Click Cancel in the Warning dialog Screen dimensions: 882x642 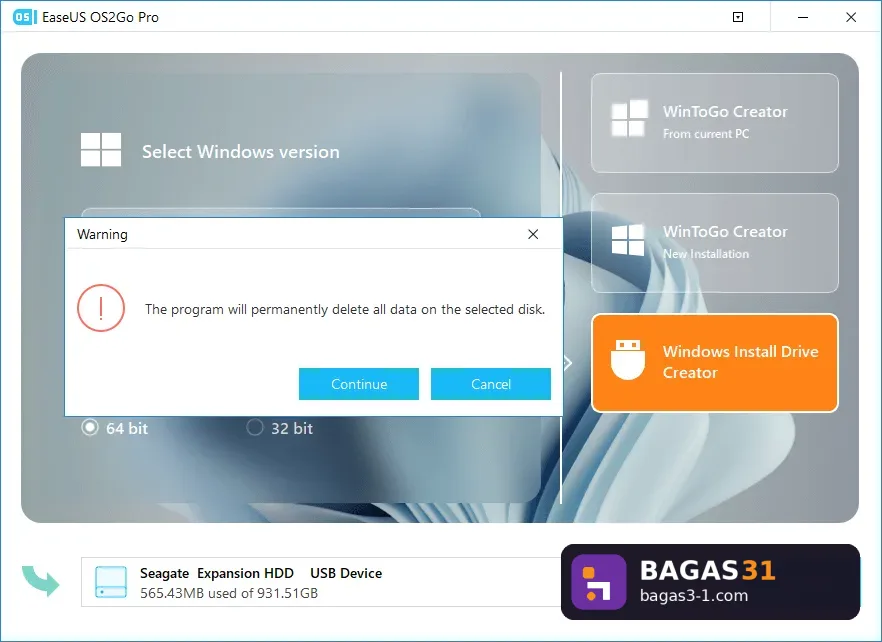pyautogui.click(x=490, y=384)
